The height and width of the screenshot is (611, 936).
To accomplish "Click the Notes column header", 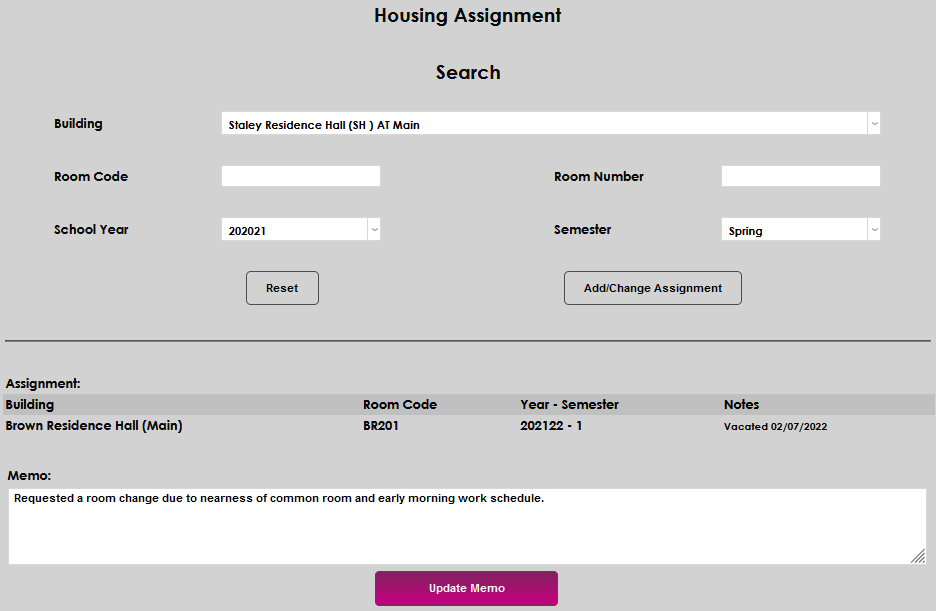I will (x=741, y=404).
